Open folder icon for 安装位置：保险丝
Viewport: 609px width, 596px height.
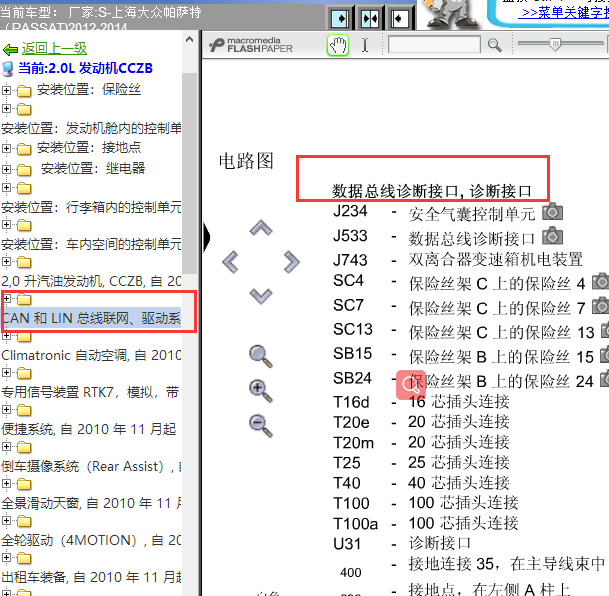(x=24, y=91)
